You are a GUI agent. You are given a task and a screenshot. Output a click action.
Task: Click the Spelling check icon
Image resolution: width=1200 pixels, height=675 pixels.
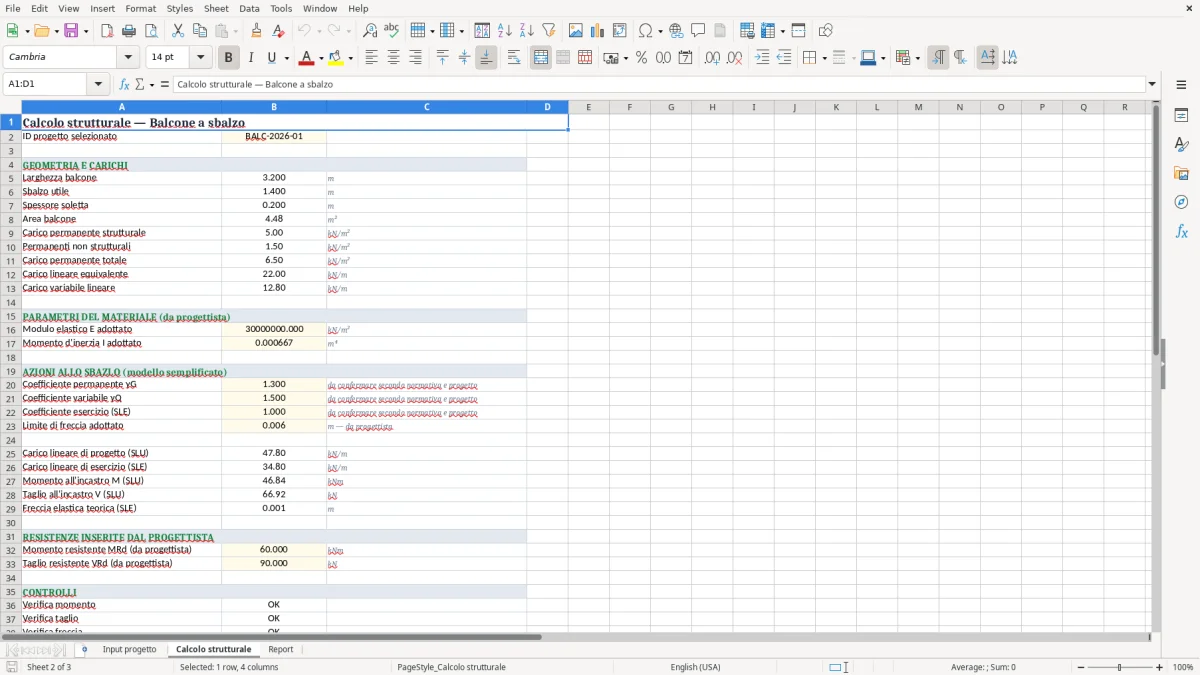(392, 31)
